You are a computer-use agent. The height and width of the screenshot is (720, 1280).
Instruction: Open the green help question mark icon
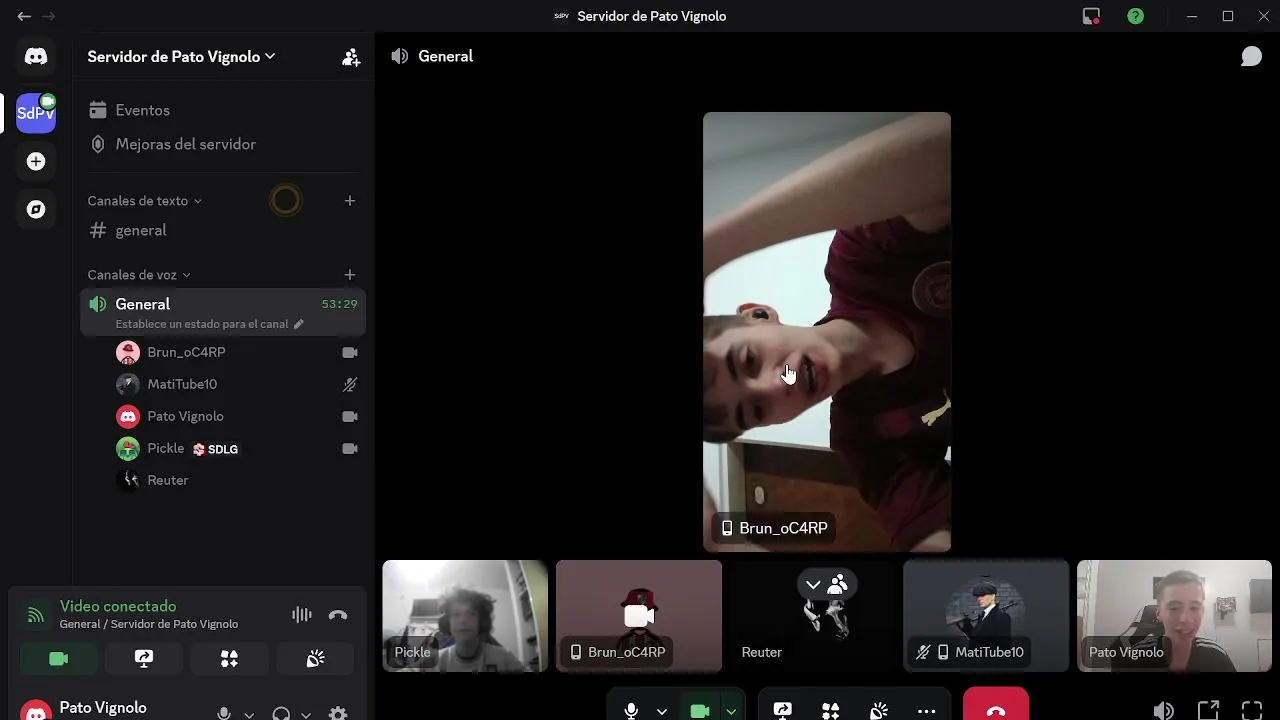(x=1135, y=16)
